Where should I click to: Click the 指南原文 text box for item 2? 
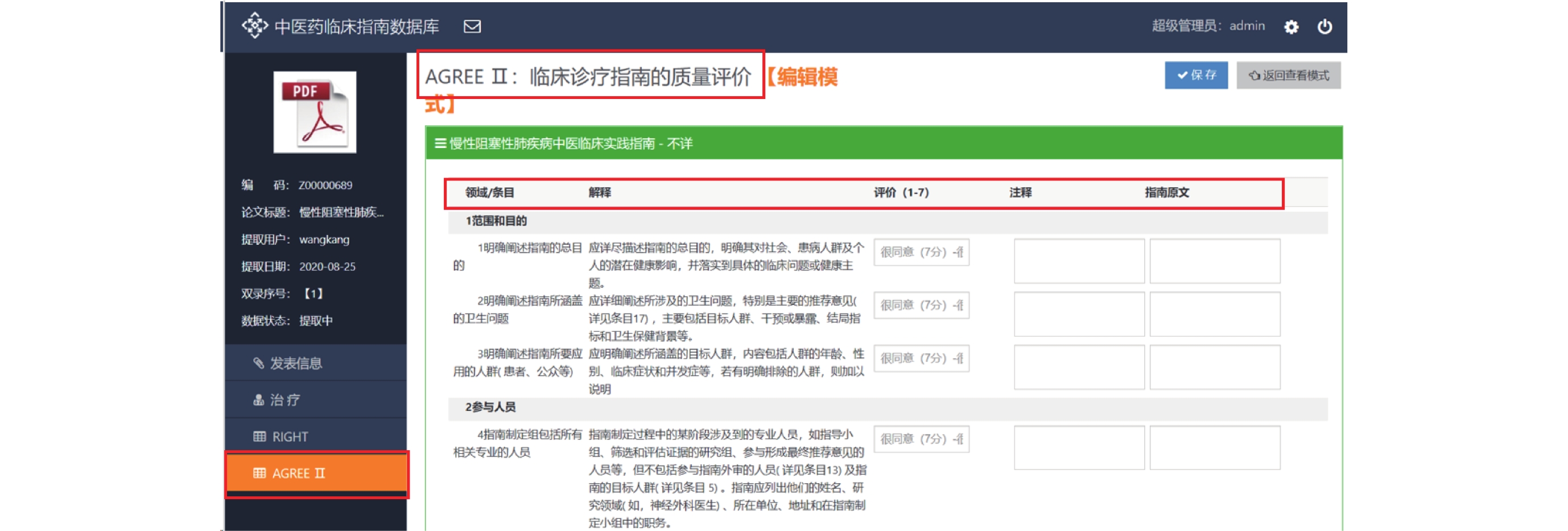pyautogui.click(x=1214, y=314)
